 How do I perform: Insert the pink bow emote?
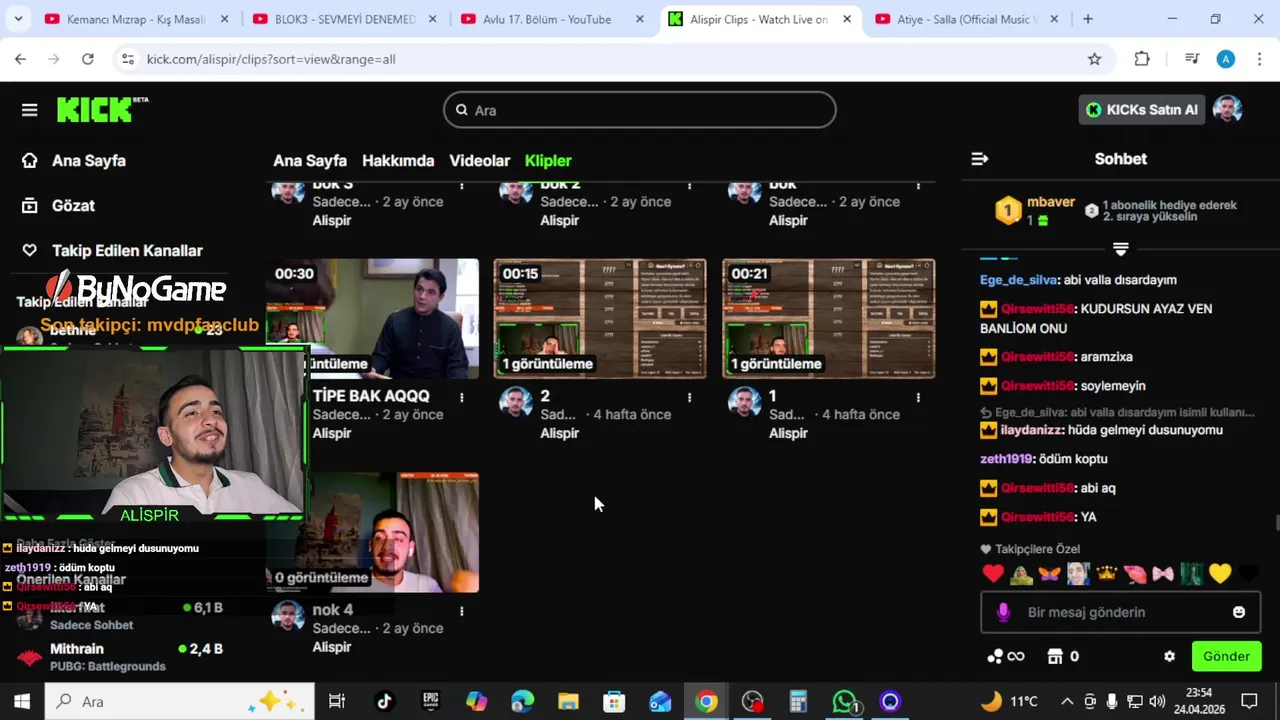pyautogui.click(x=1163, y=574)
